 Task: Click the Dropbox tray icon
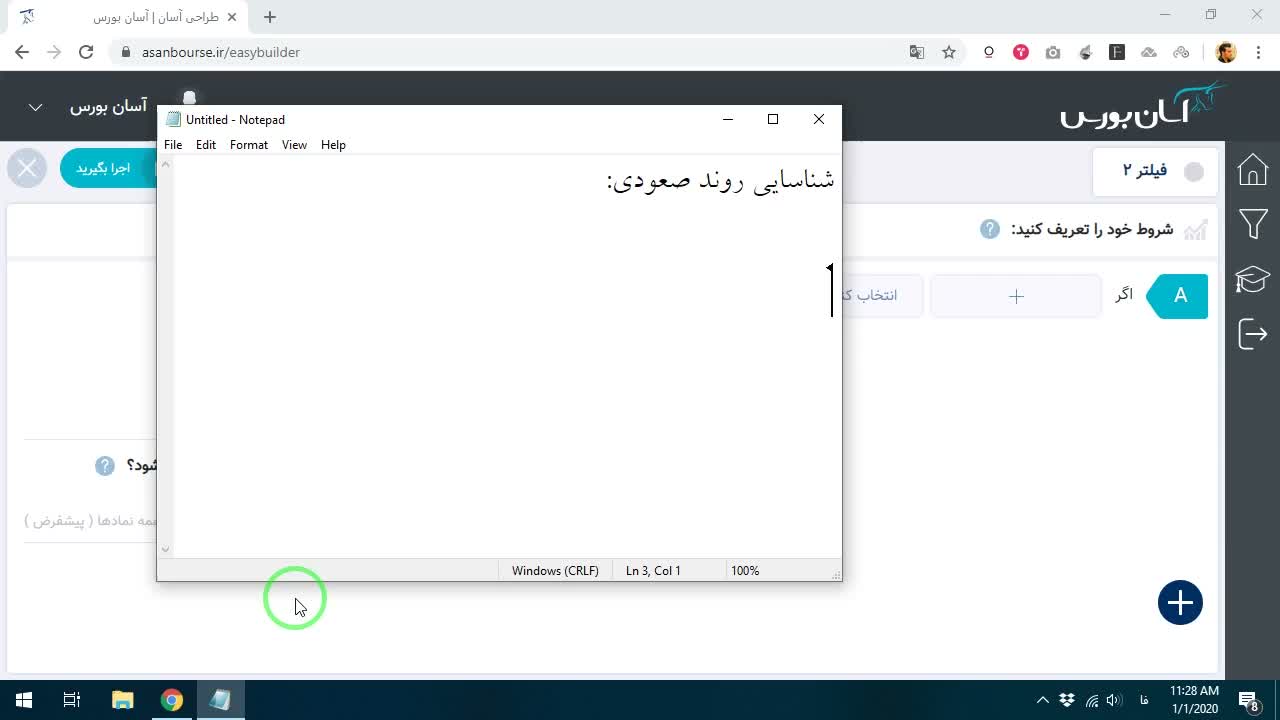click(1067, 700)
